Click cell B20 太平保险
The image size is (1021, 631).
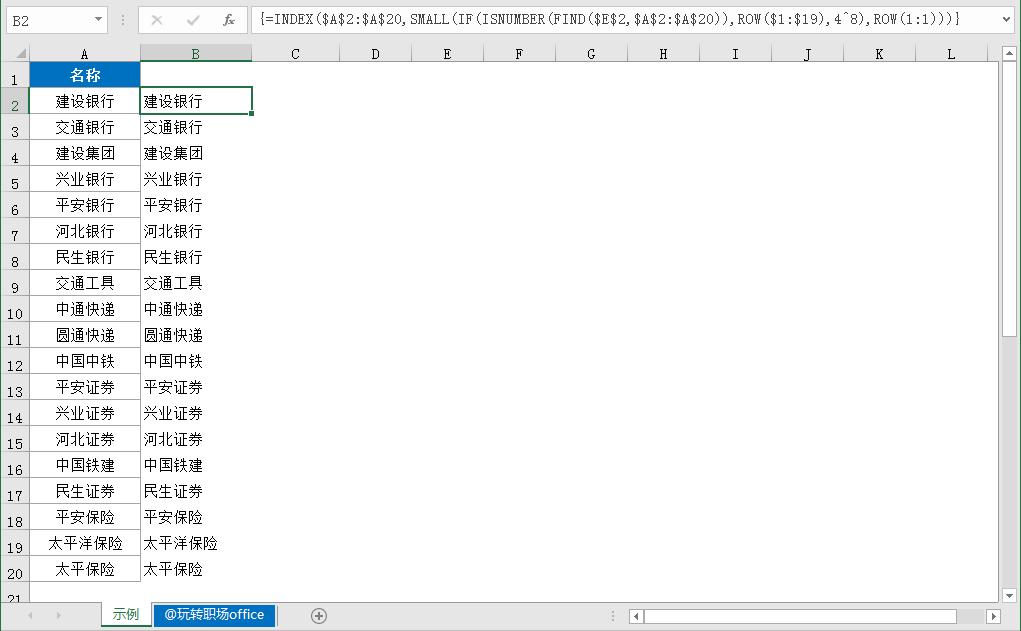[x=196, y=569]
